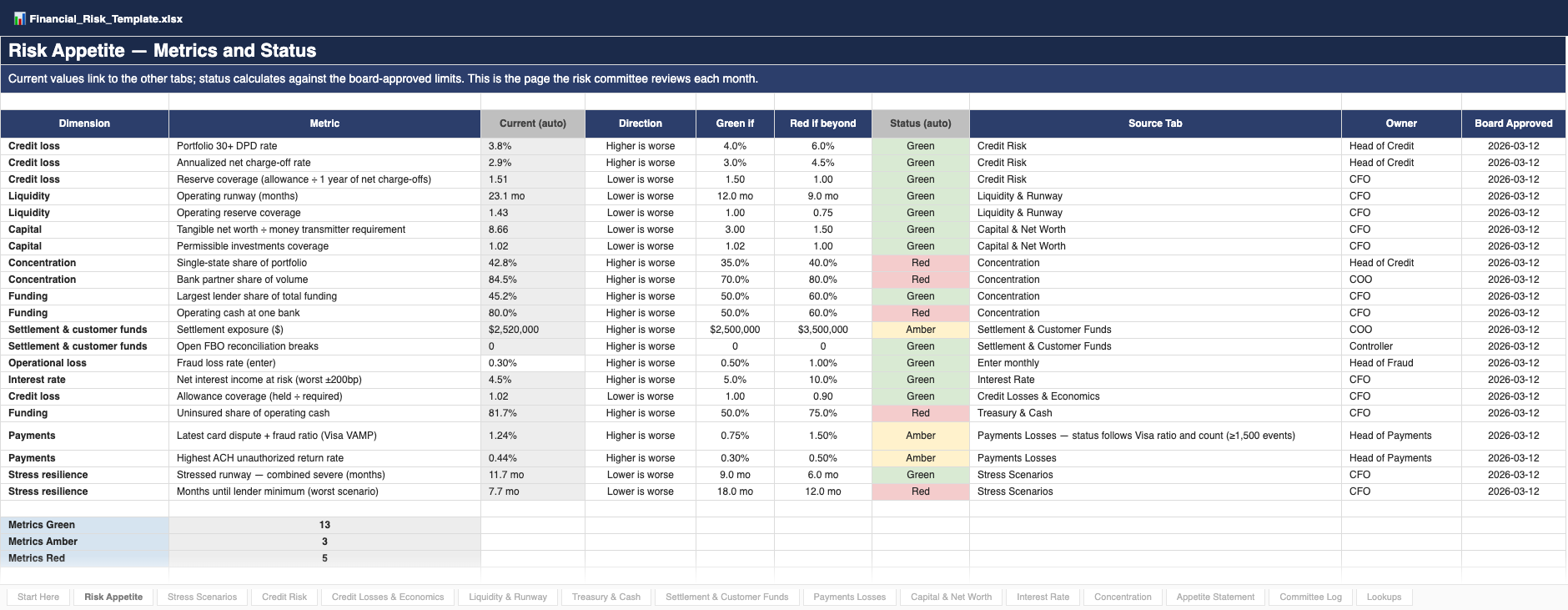Go to the Liquidity & Runway tab
The image size is (1568, 610).
point(508,597)
